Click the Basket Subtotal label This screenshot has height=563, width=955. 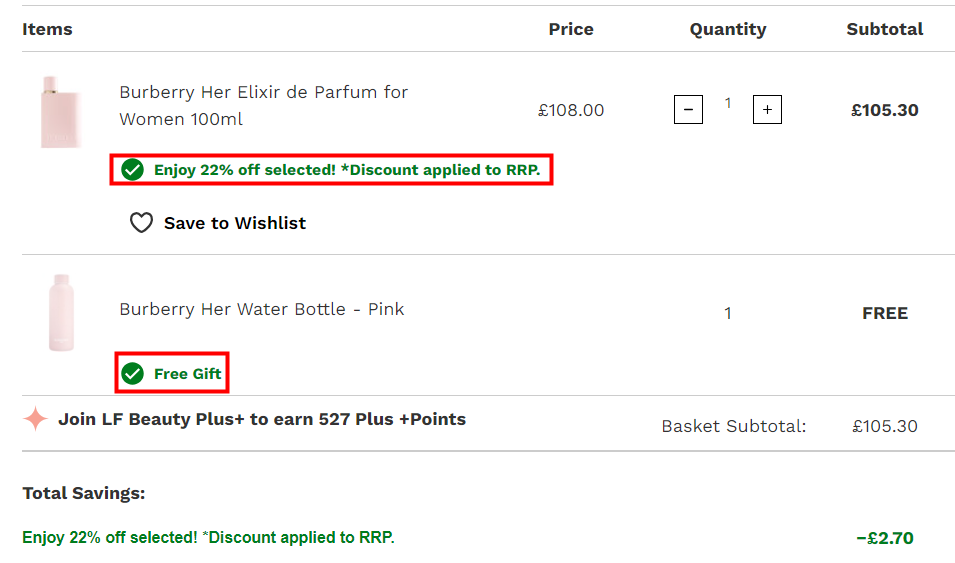click(x=734, y=426)
